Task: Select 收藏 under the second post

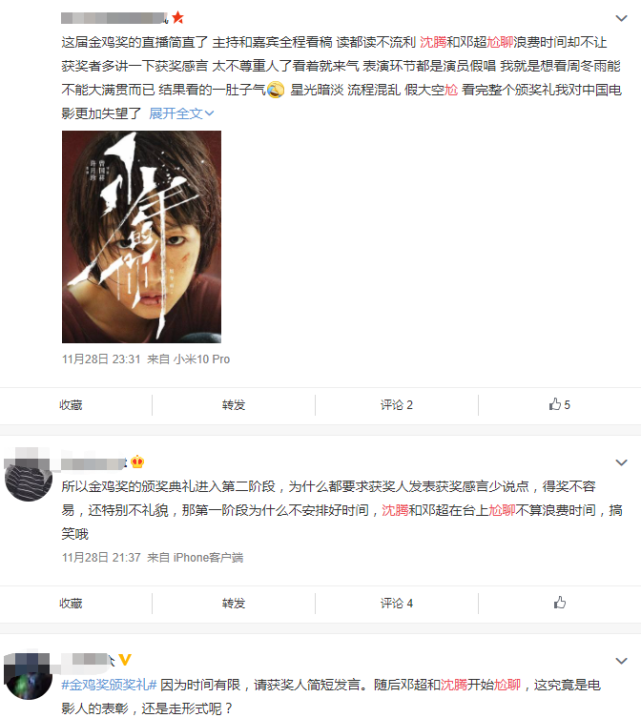Action: point(71,603)
